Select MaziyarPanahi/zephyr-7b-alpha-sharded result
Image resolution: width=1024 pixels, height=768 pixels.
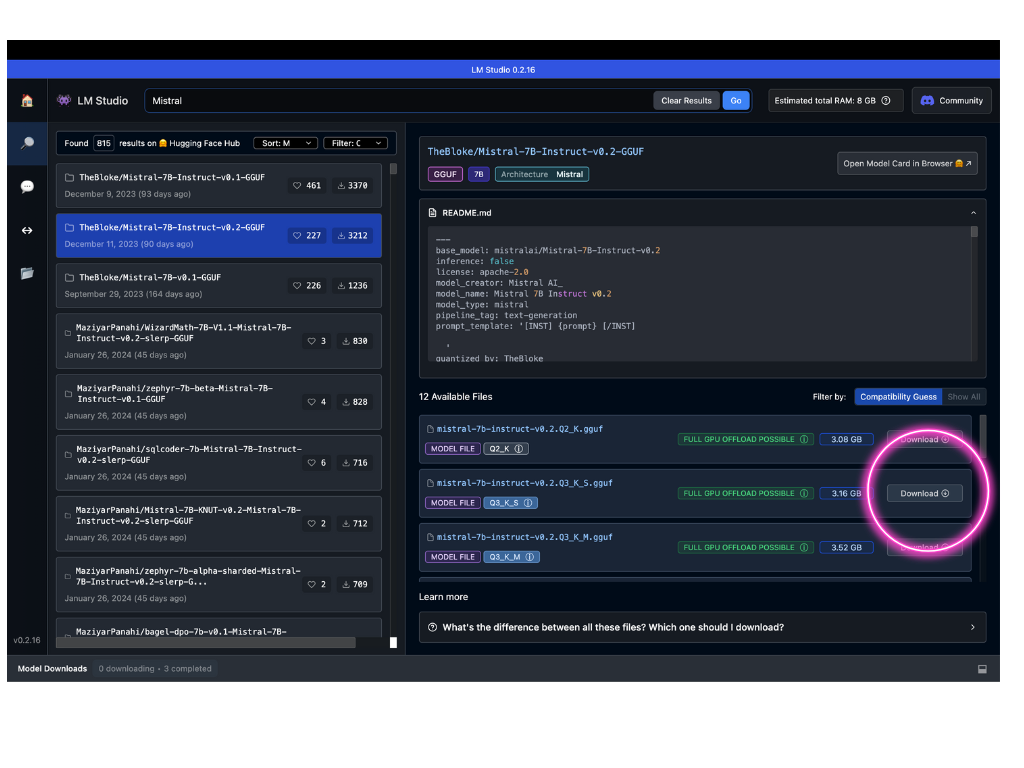[219, 584]
